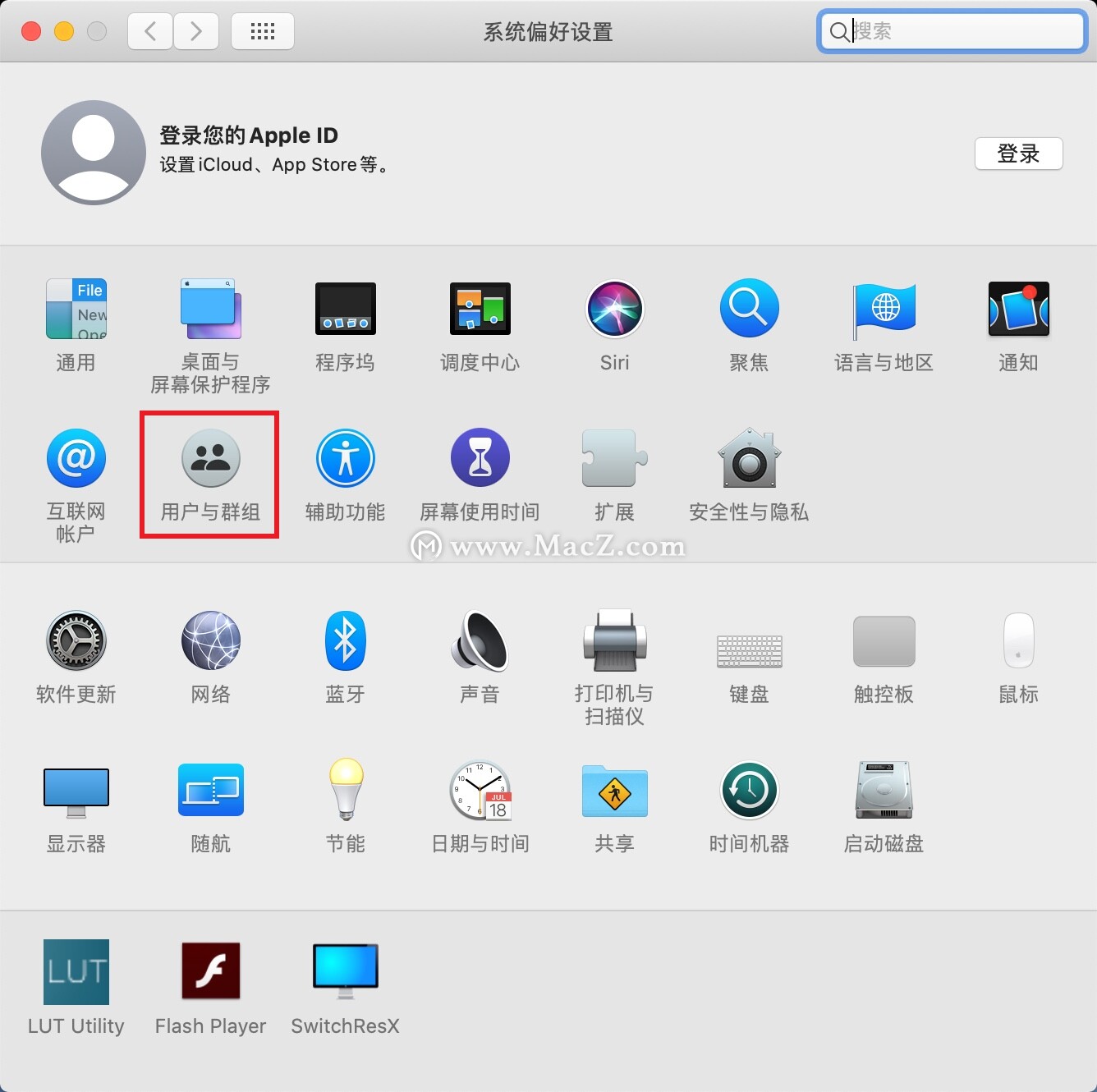Click the 登录您的 Apple ID heading
This screenshot has width=1097, height=1092.
tap(249, 135)
